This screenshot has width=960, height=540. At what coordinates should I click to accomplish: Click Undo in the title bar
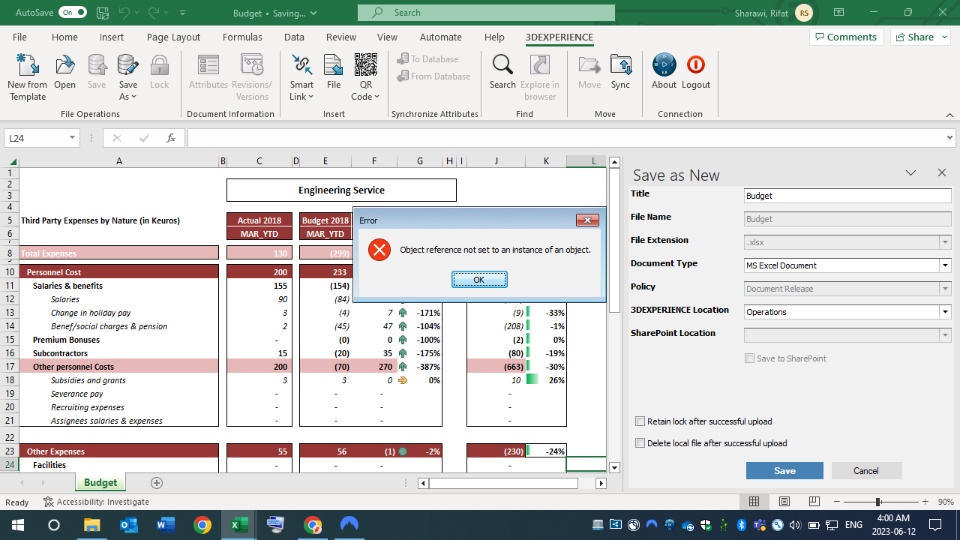pyautogui.click(x=124, y=12)
